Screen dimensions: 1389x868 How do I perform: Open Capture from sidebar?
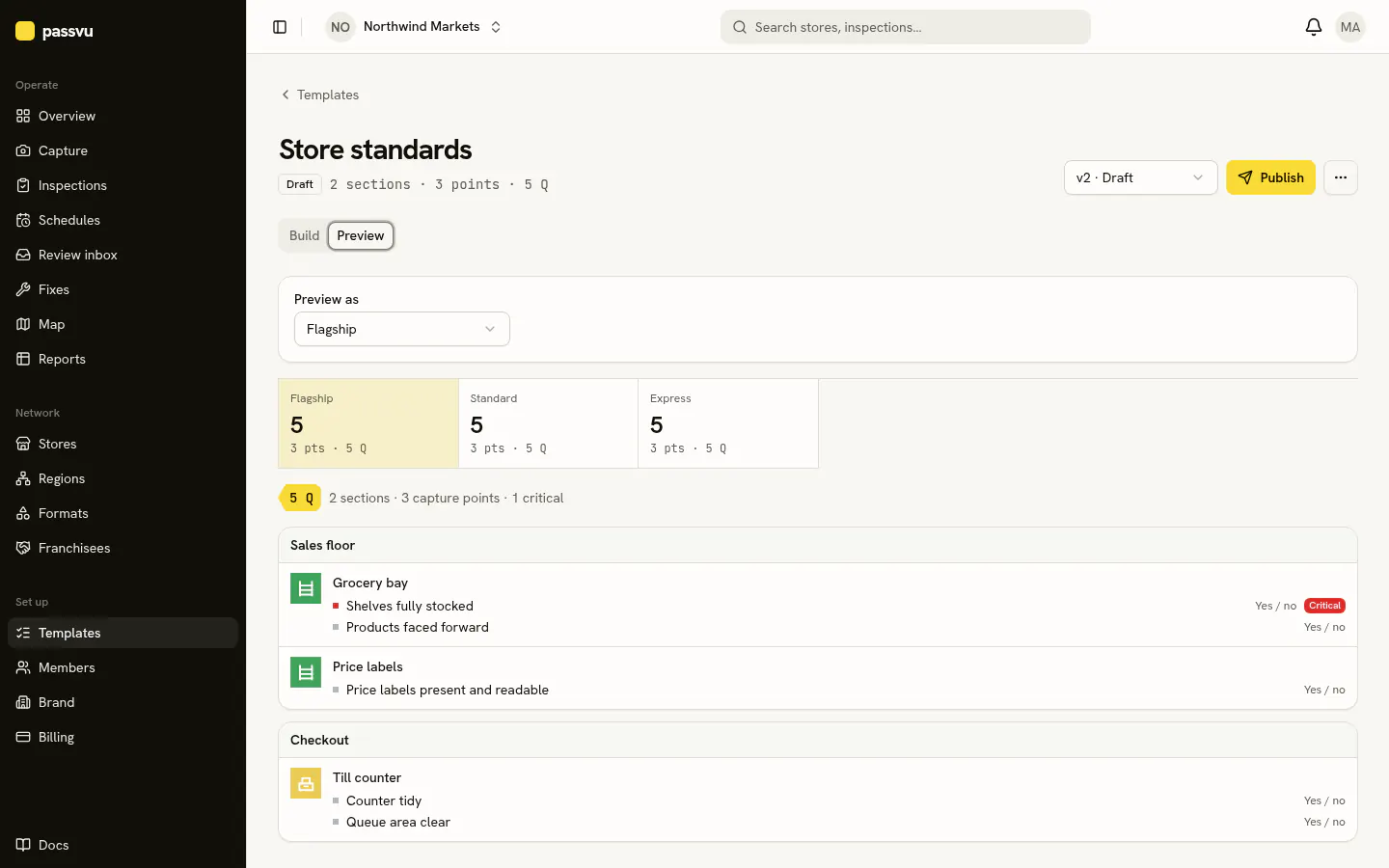[123, 150]
